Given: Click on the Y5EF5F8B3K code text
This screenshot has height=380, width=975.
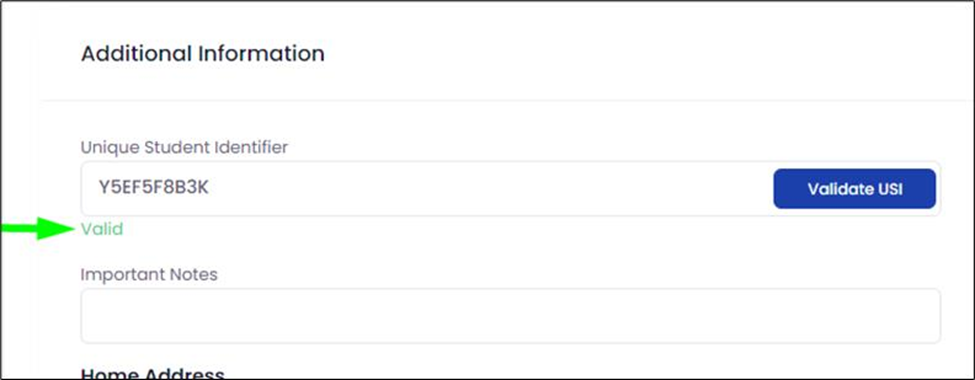Looking at the screenshot, I should (154, 188).
